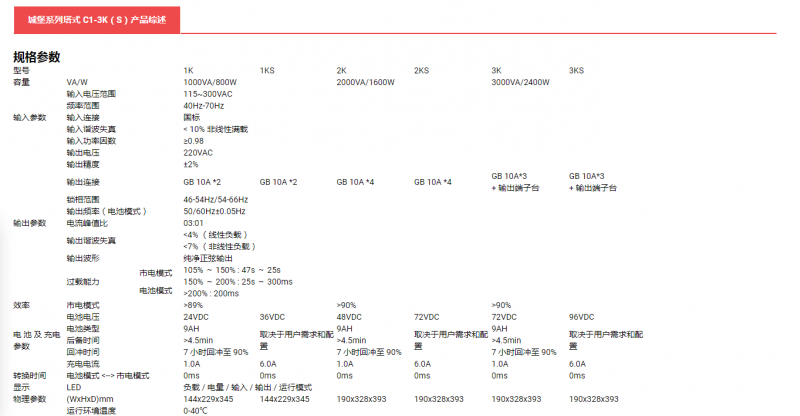Select the 容量 row label
This screenshot has height=416, width=800.
pyautogui.click(x=21, y=82)
